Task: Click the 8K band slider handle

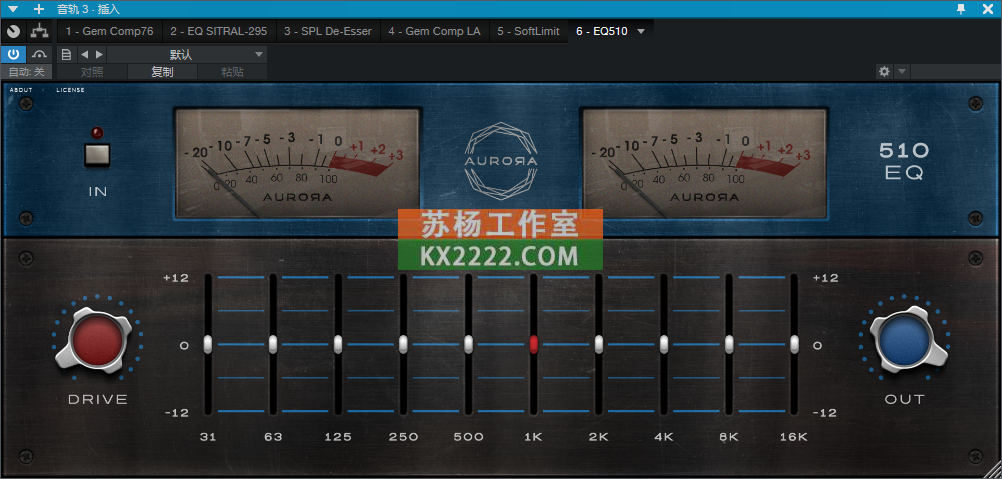Action: tap(729, 344)
